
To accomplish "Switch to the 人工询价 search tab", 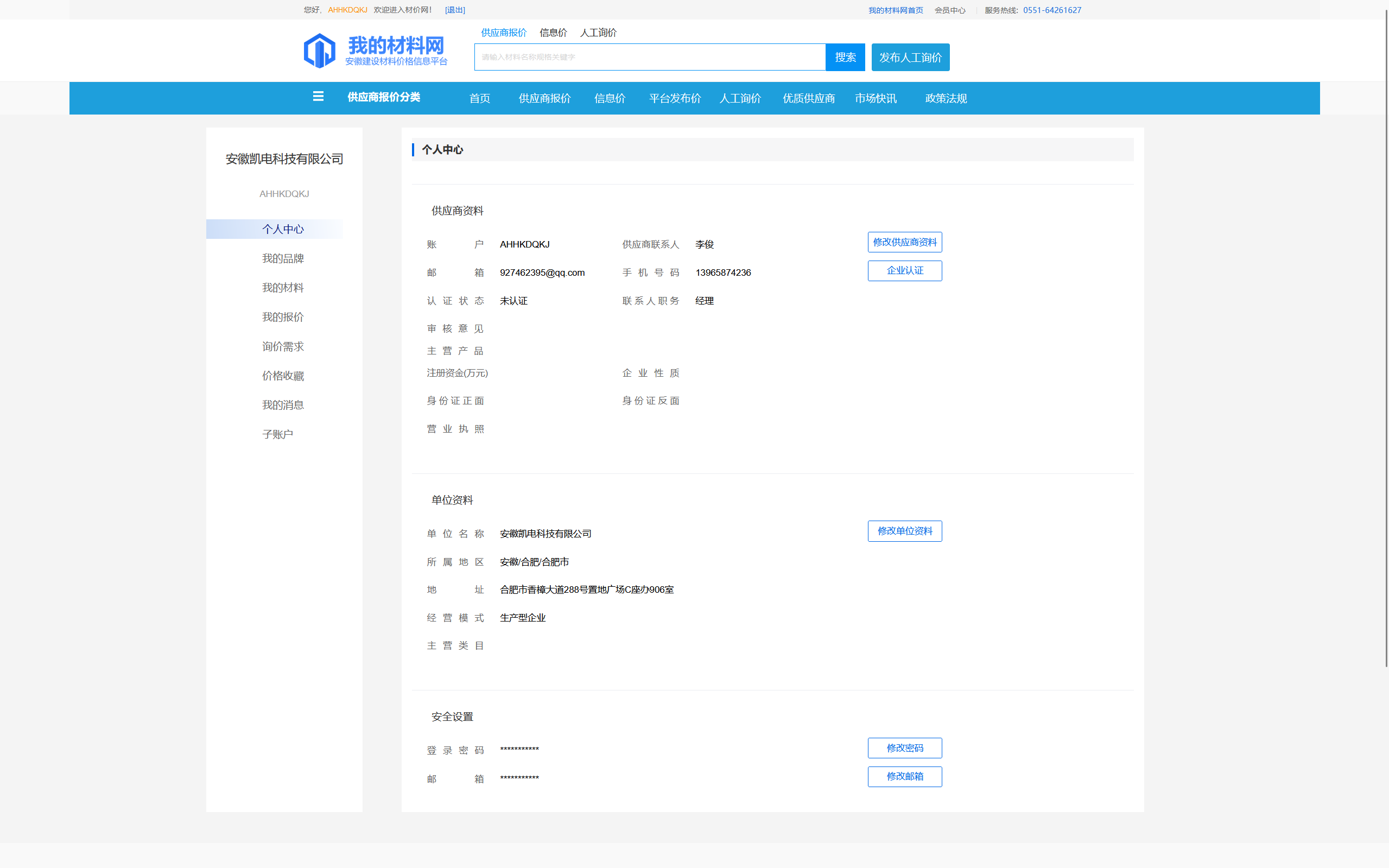I will point(598,33).
